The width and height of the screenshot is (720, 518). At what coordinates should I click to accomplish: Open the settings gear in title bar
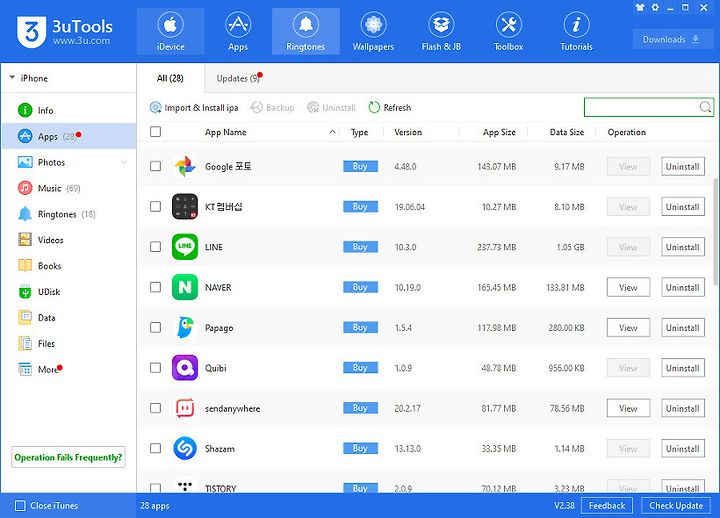click(x=655, y=7)
